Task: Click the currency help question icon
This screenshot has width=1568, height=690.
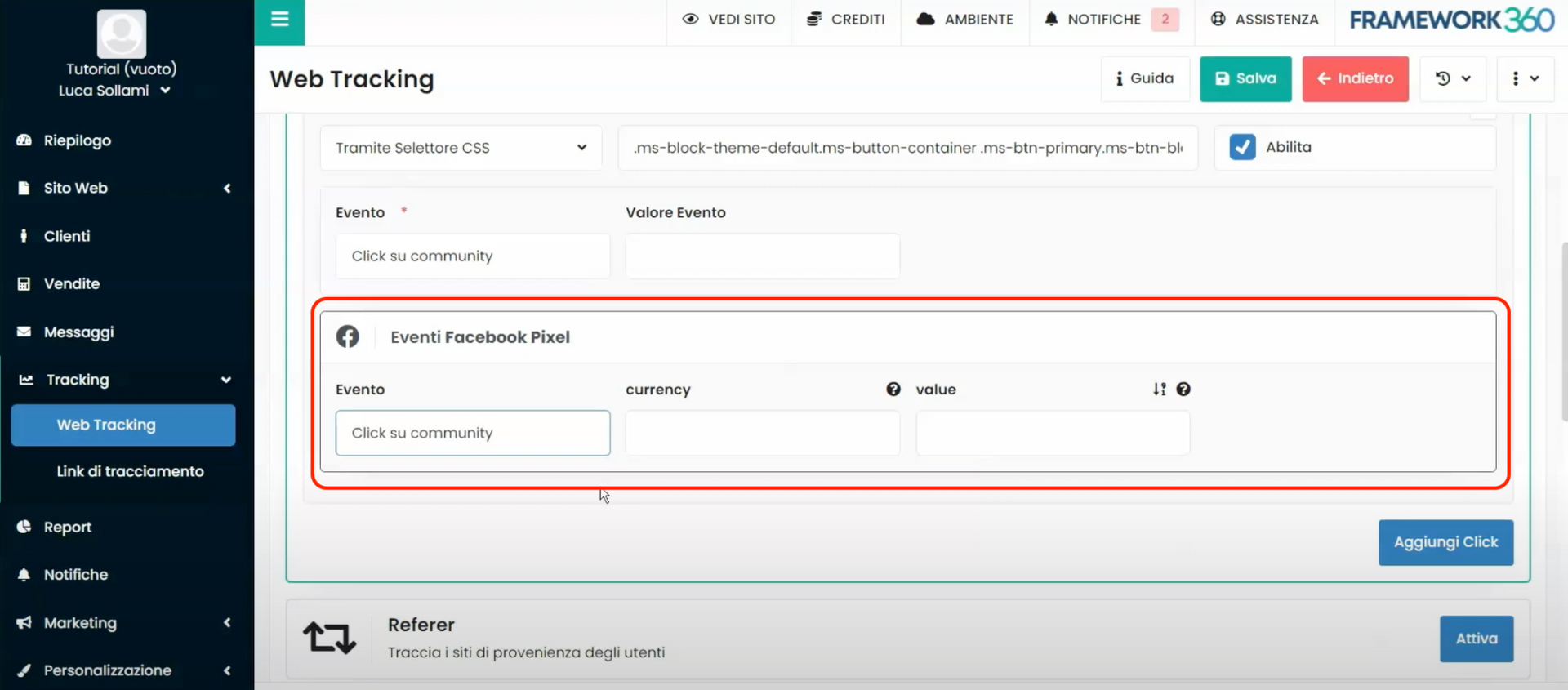Action: [x=893, y=390]
